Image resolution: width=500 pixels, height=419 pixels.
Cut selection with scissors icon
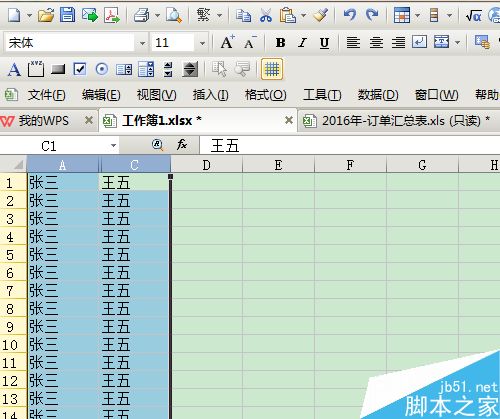click(266, 15)
